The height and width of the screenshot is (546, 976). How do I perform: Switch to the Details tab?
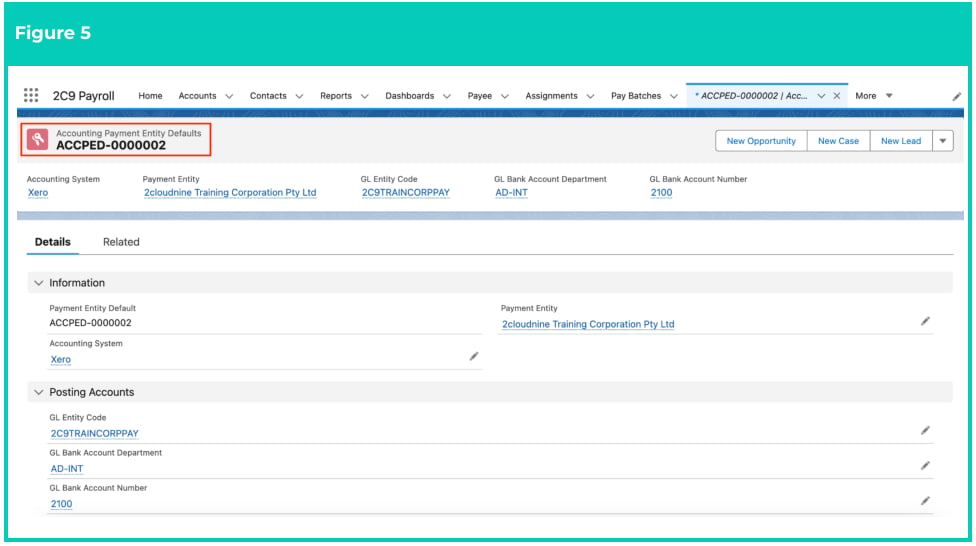point(52,242)
